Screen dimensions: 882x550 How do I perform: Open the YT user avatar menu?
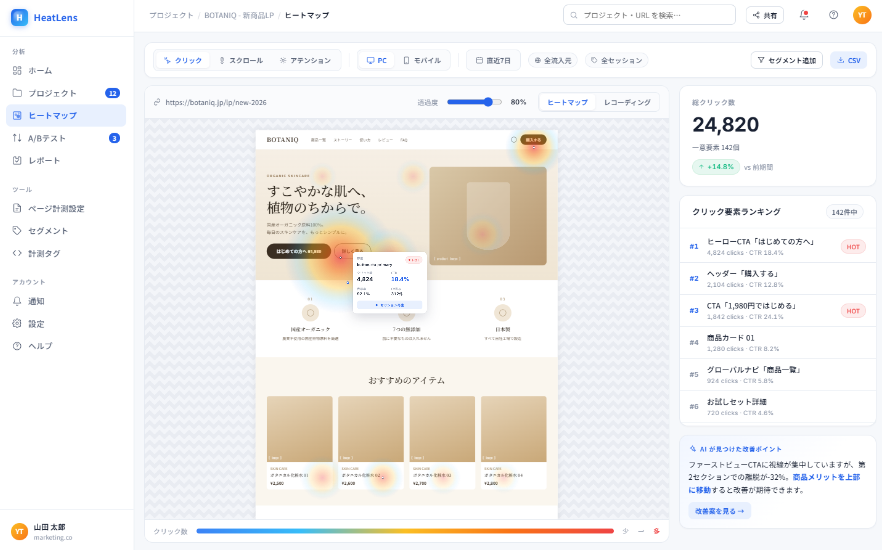[862, 15]
